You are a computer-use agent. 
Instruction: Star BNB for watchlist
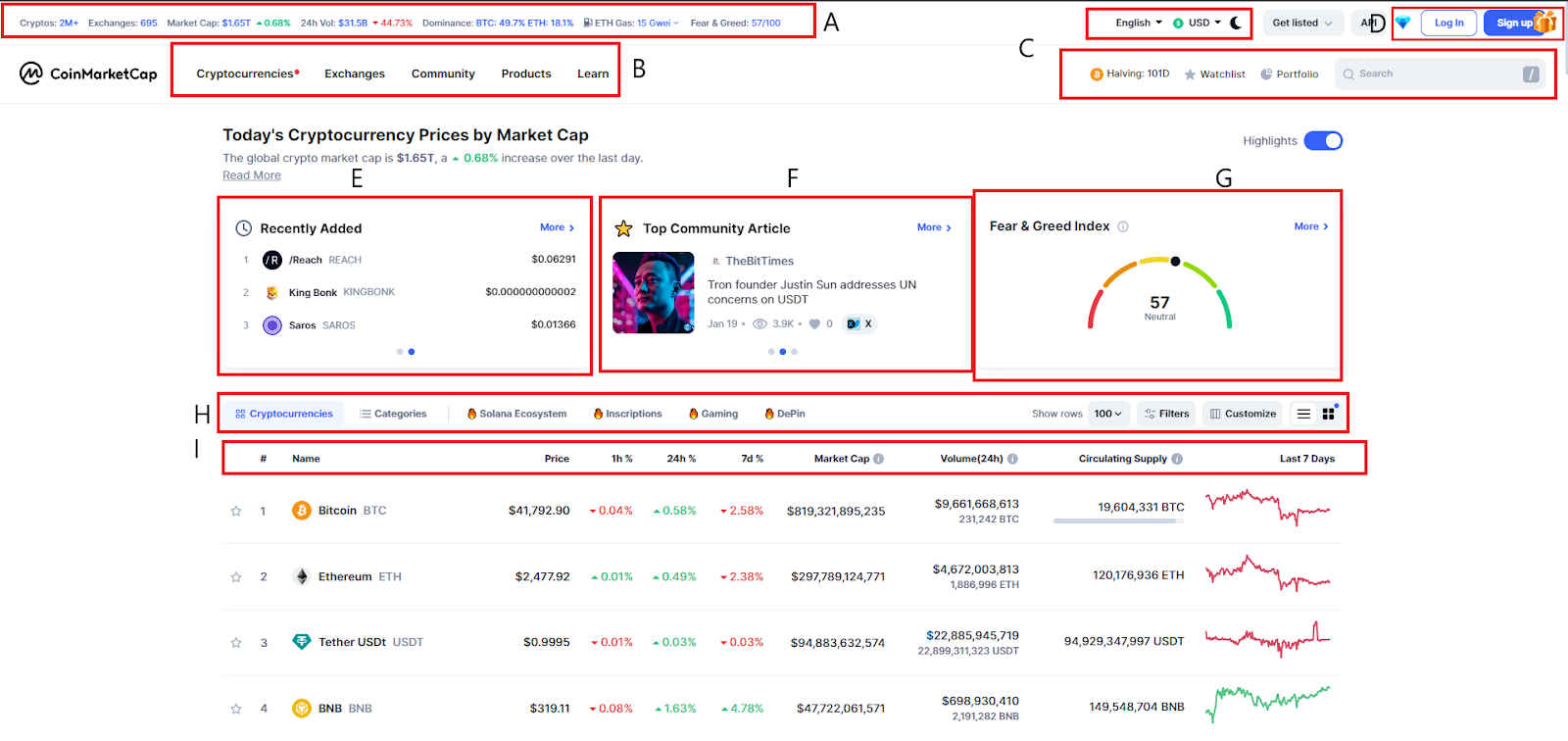[x=236, y=709]
